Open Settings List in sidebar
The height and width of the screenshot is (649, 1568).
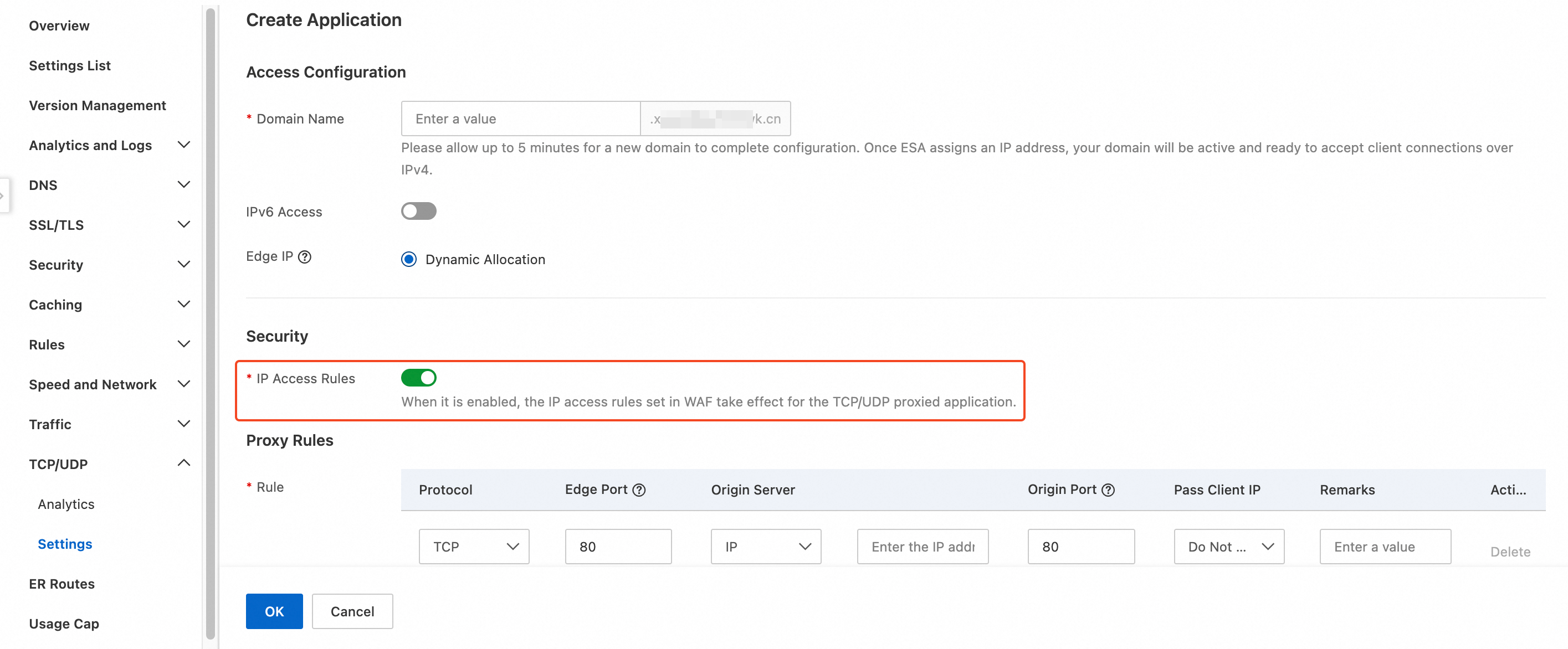click(x=69, y=66)
